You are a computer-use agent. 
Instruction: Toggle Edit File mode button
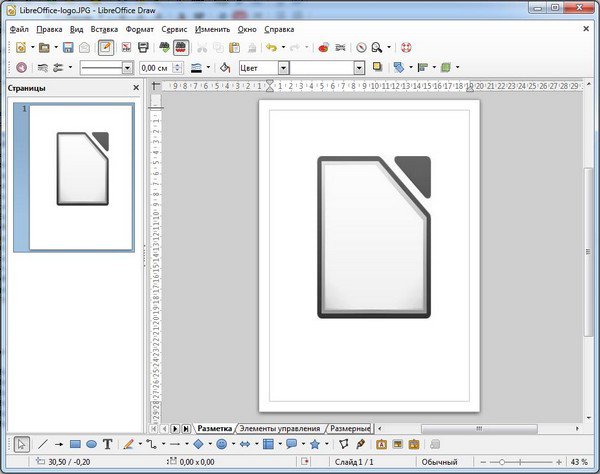106,47
